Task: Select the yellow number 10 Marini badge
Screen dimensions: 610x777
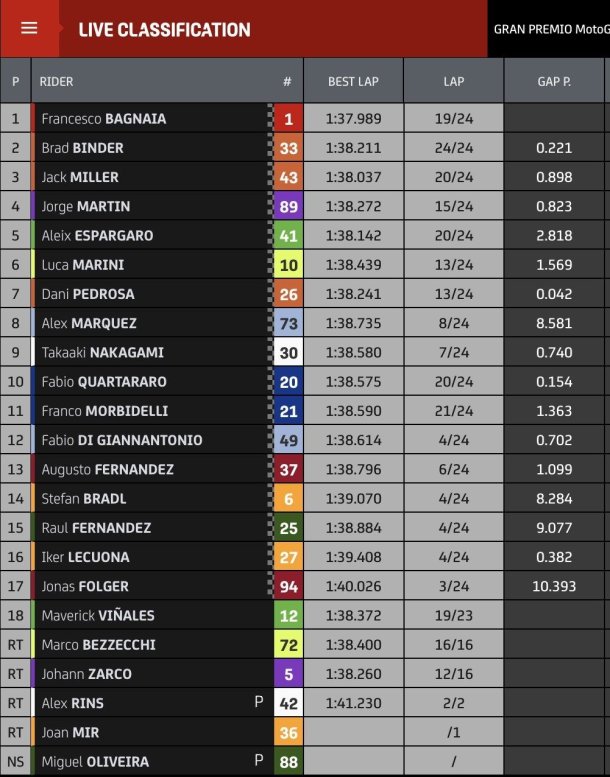Action: coord(288,265)
